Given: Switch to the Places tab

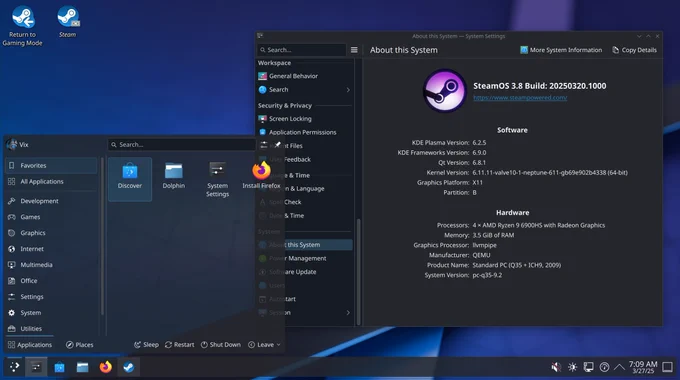Looking at the screenshot, I should [x=79, y=345].
